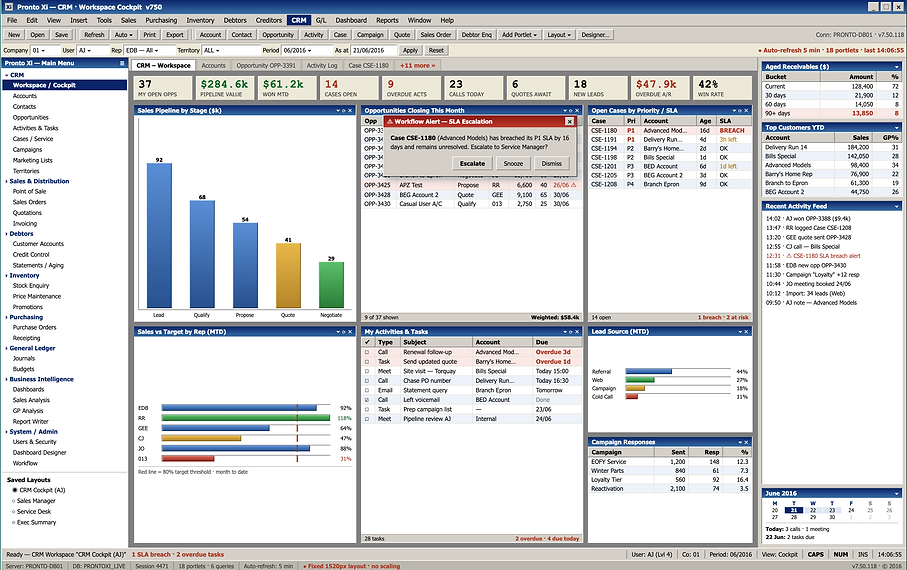Click the Designer... toolbar button
The width and height of the screenshot is (907, 570).
pyautogui.click(x=595, y=35)
